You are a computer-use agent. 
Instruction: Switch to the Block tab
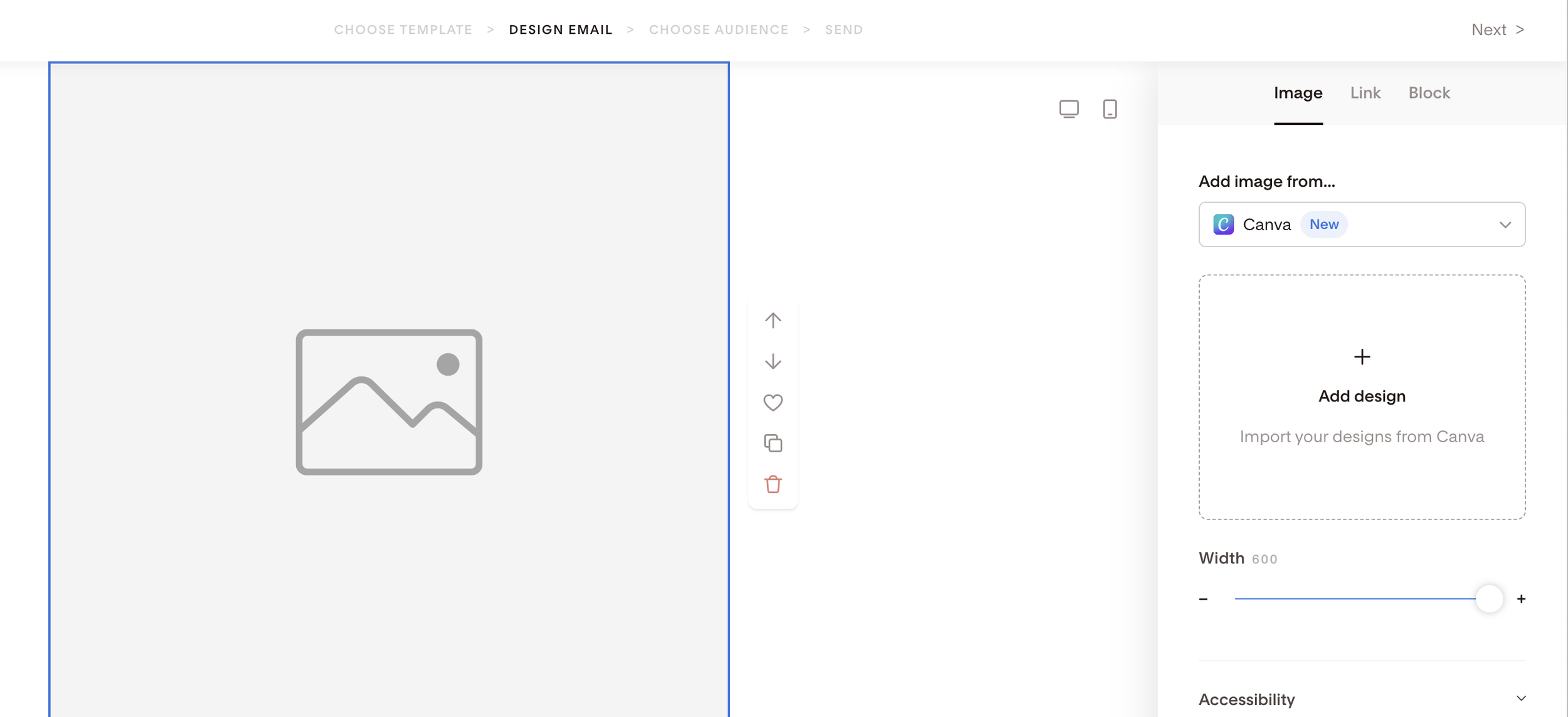1429,93
